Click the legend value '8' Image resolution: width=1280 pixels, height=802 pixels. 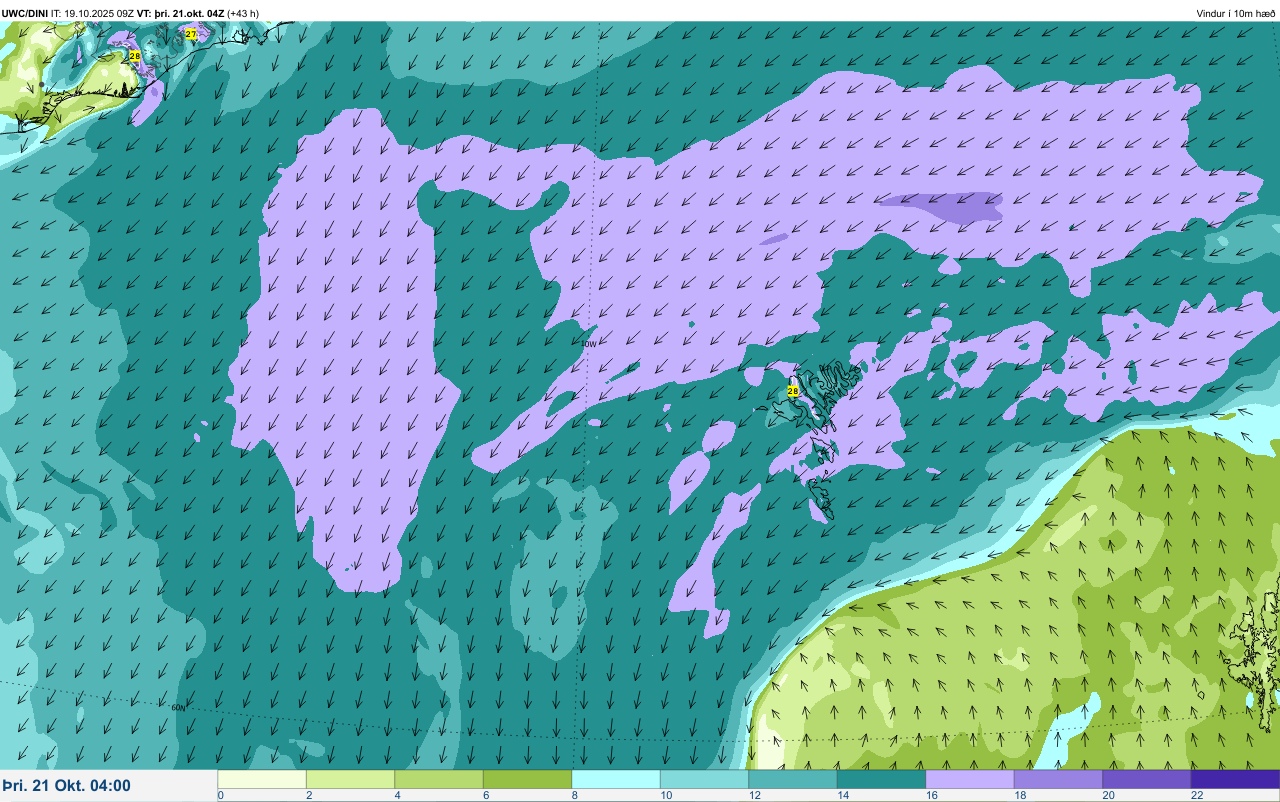point(573,796)
